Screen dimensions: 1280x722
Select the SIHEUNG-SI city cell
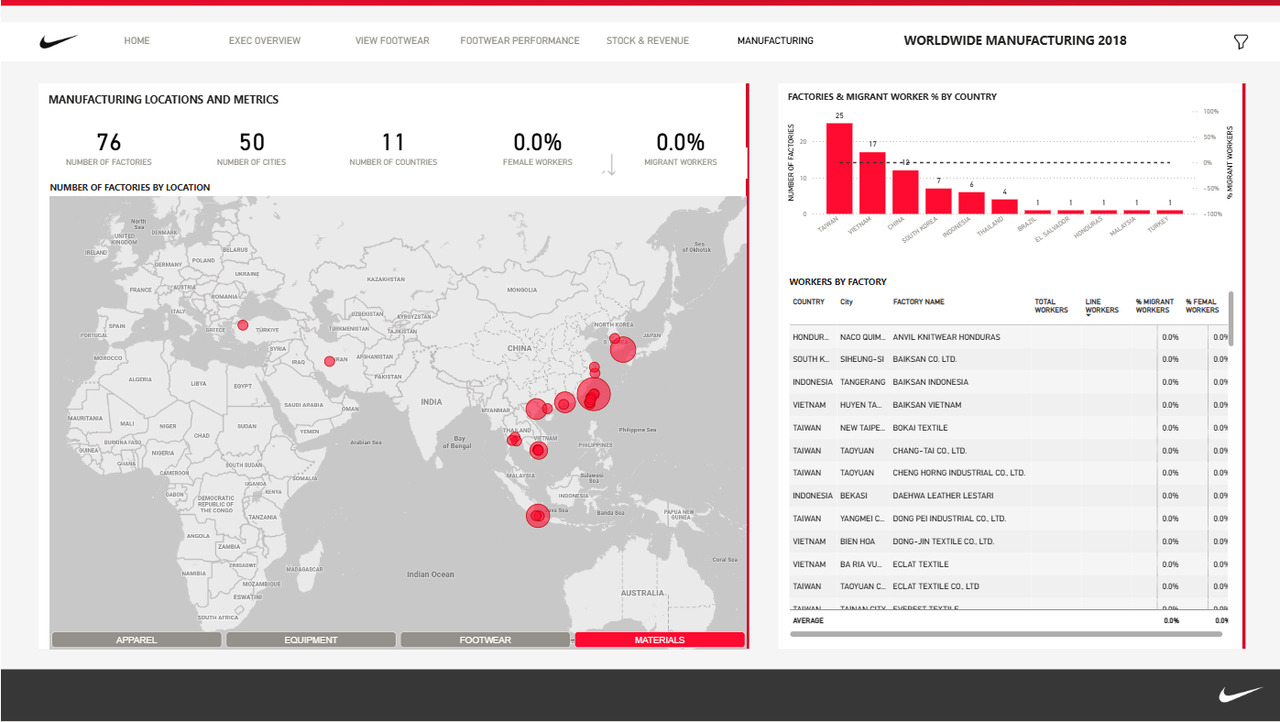pos(862,359)
